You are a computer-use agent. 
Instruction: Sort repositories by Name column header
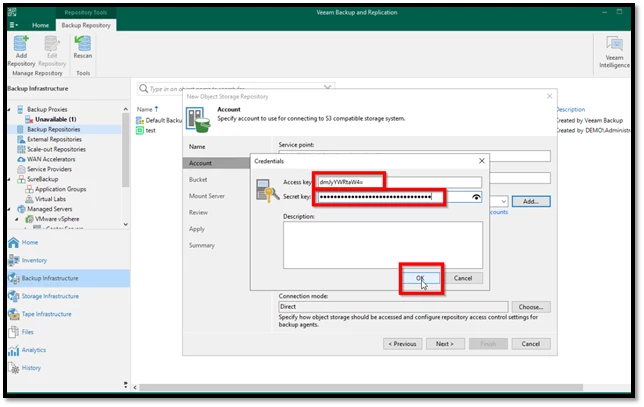point(145,109)
